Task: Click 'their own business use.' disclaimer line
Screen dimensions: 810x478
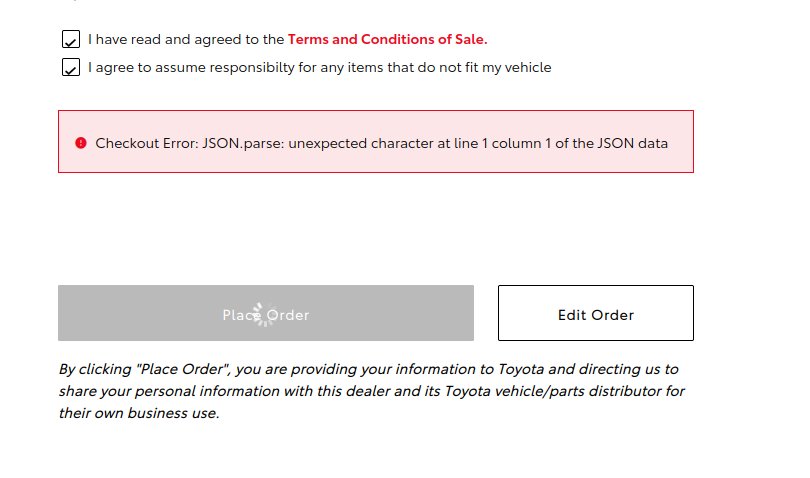Action: [x=139, y=413]
